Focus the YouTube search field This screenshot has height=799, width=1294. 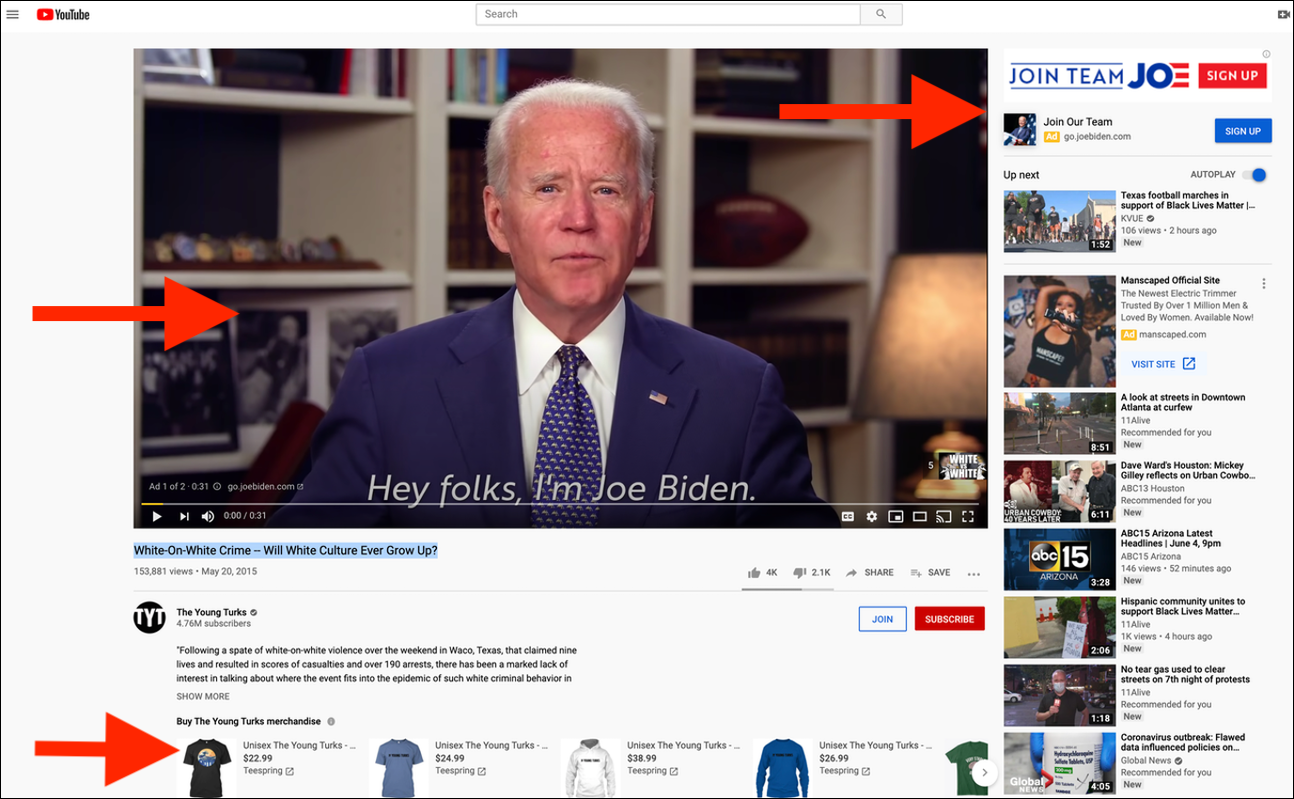coord(668,14)
